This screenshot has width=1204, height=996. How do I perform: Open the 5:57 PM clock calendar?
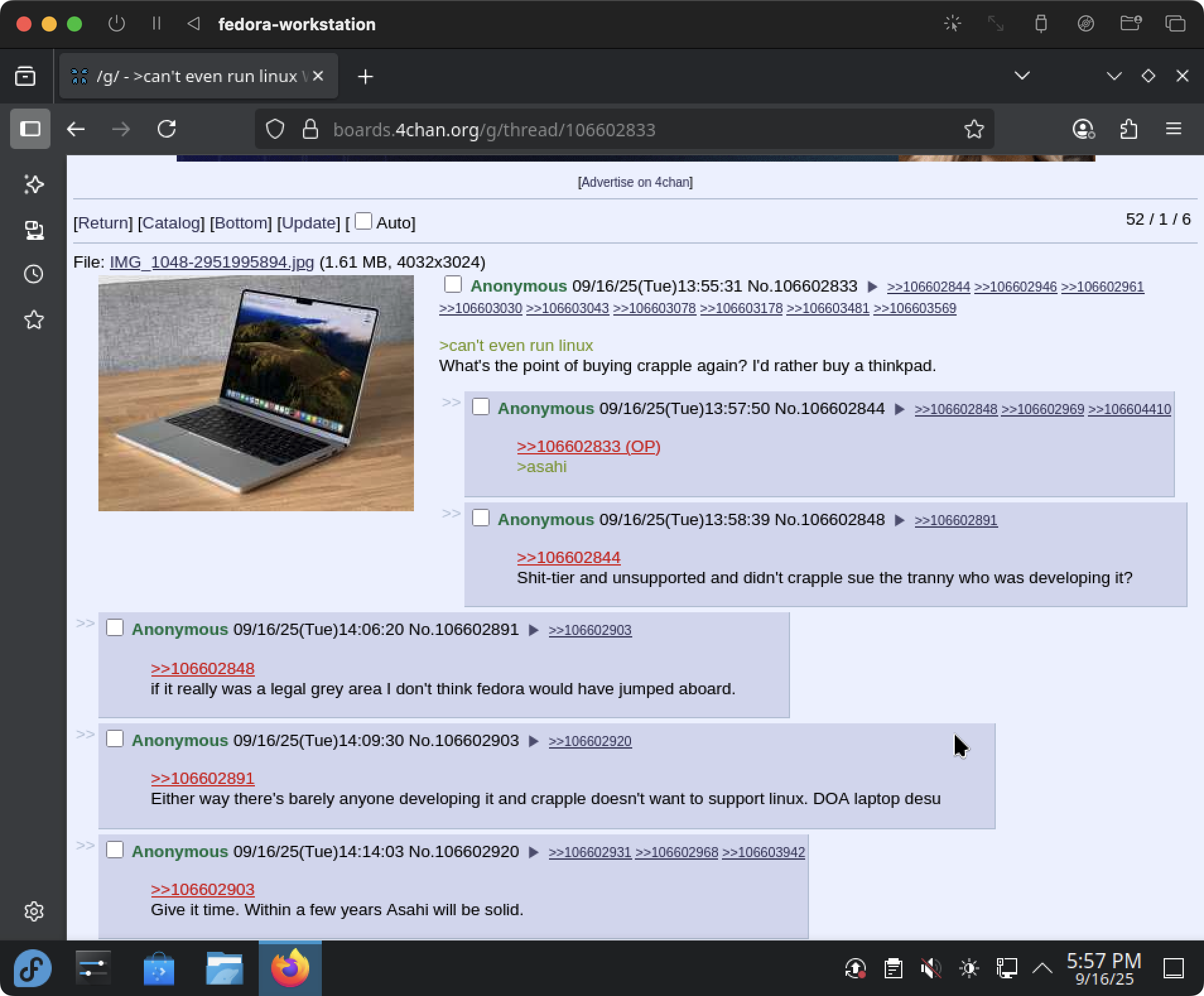tap(1104, 968)
